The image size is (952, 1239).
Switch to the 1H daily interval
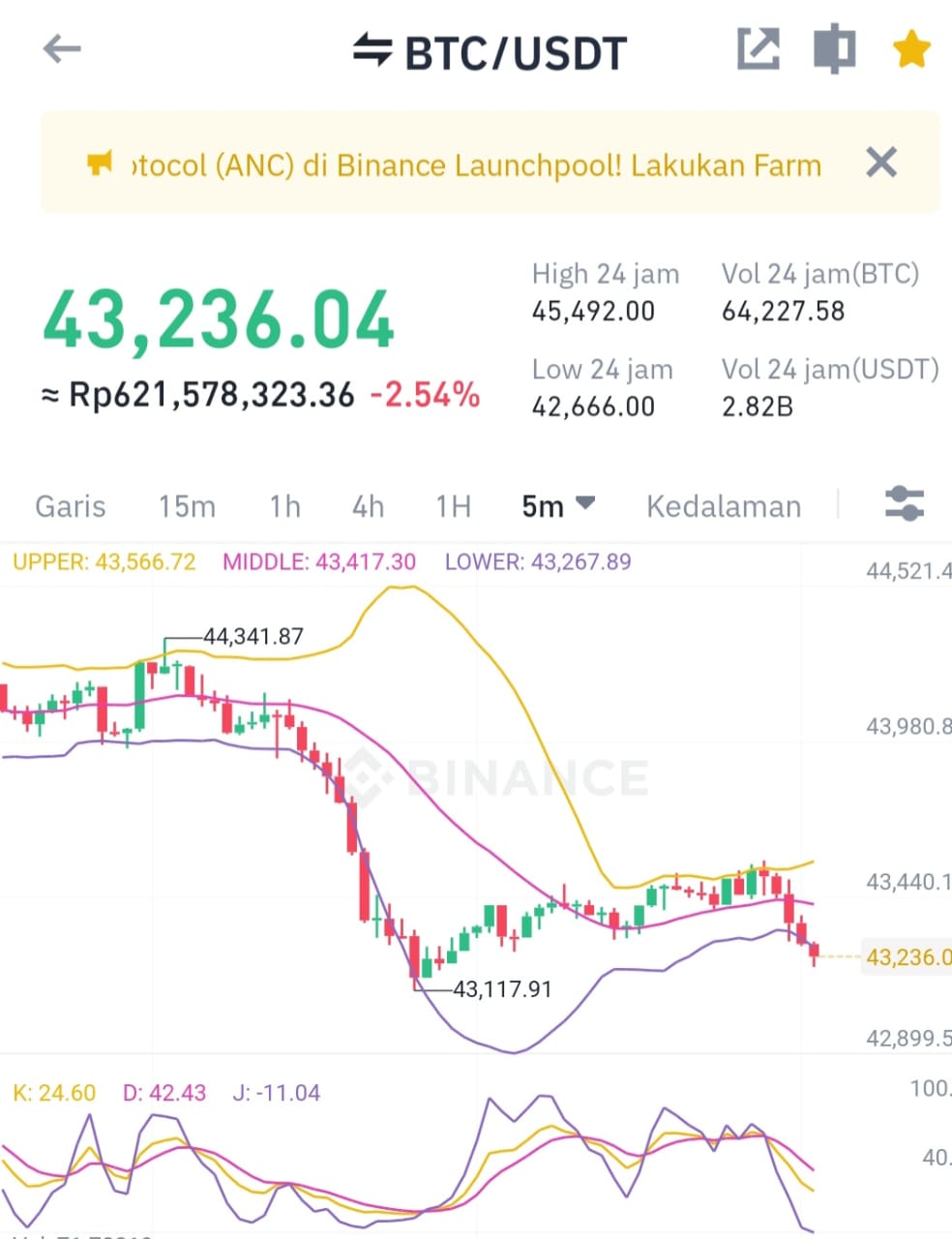pos(453,506)
